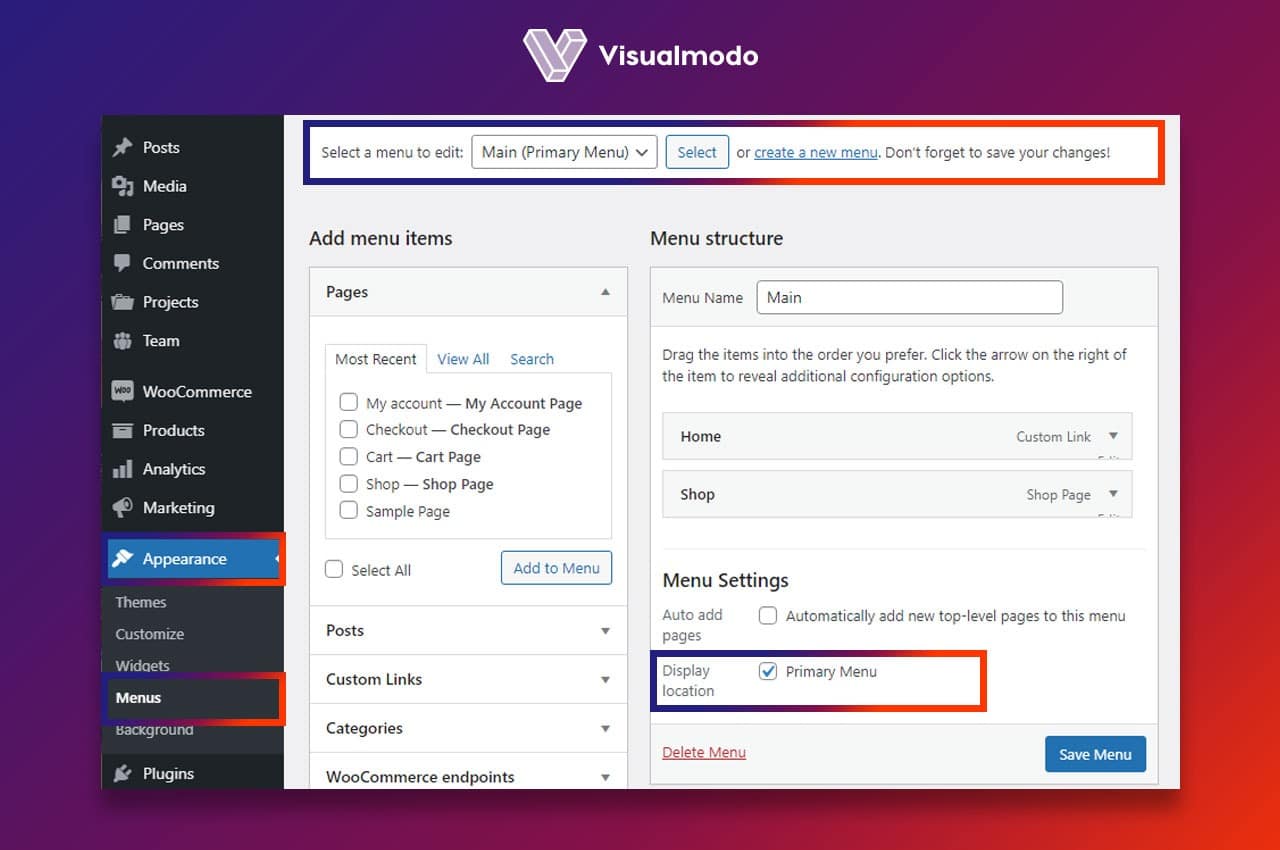Expand the Custom Links section

point(604,679)
